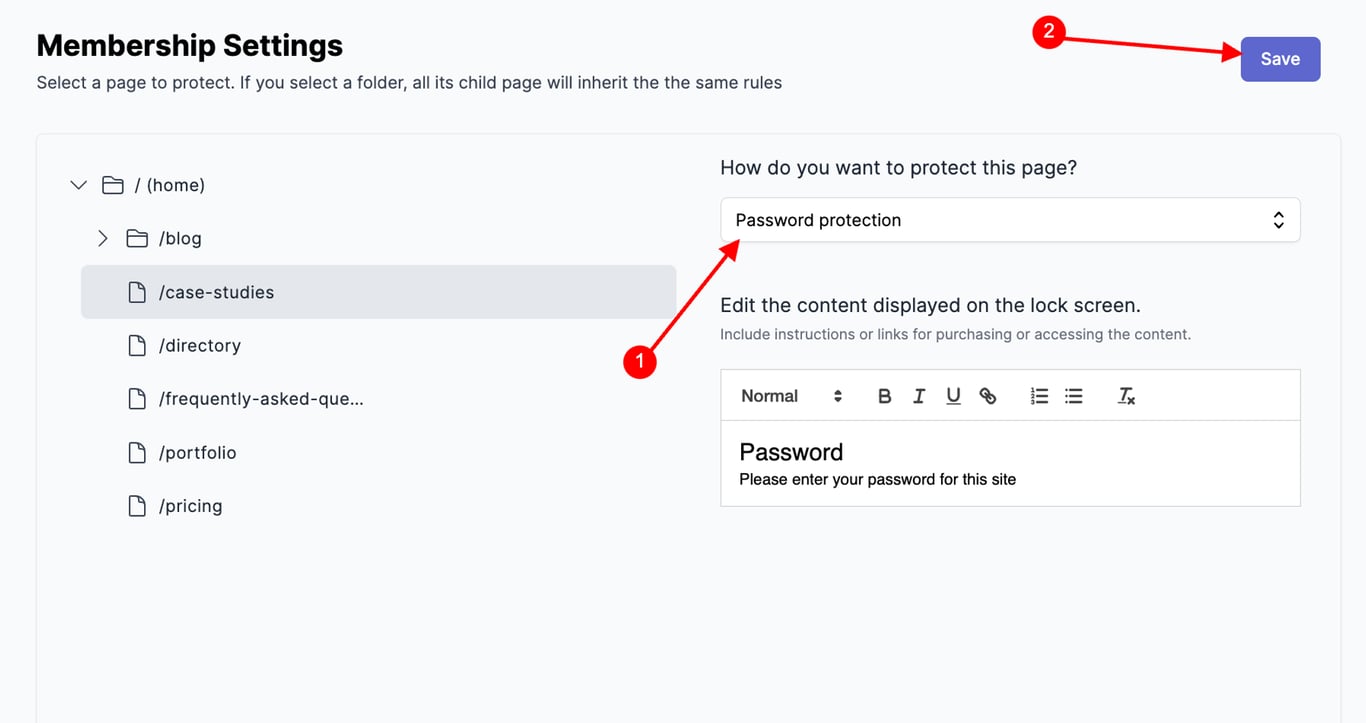Click the /blog folder icon
The width and height of the screenshot is (1366, 723).
click(x=137, y=239)
